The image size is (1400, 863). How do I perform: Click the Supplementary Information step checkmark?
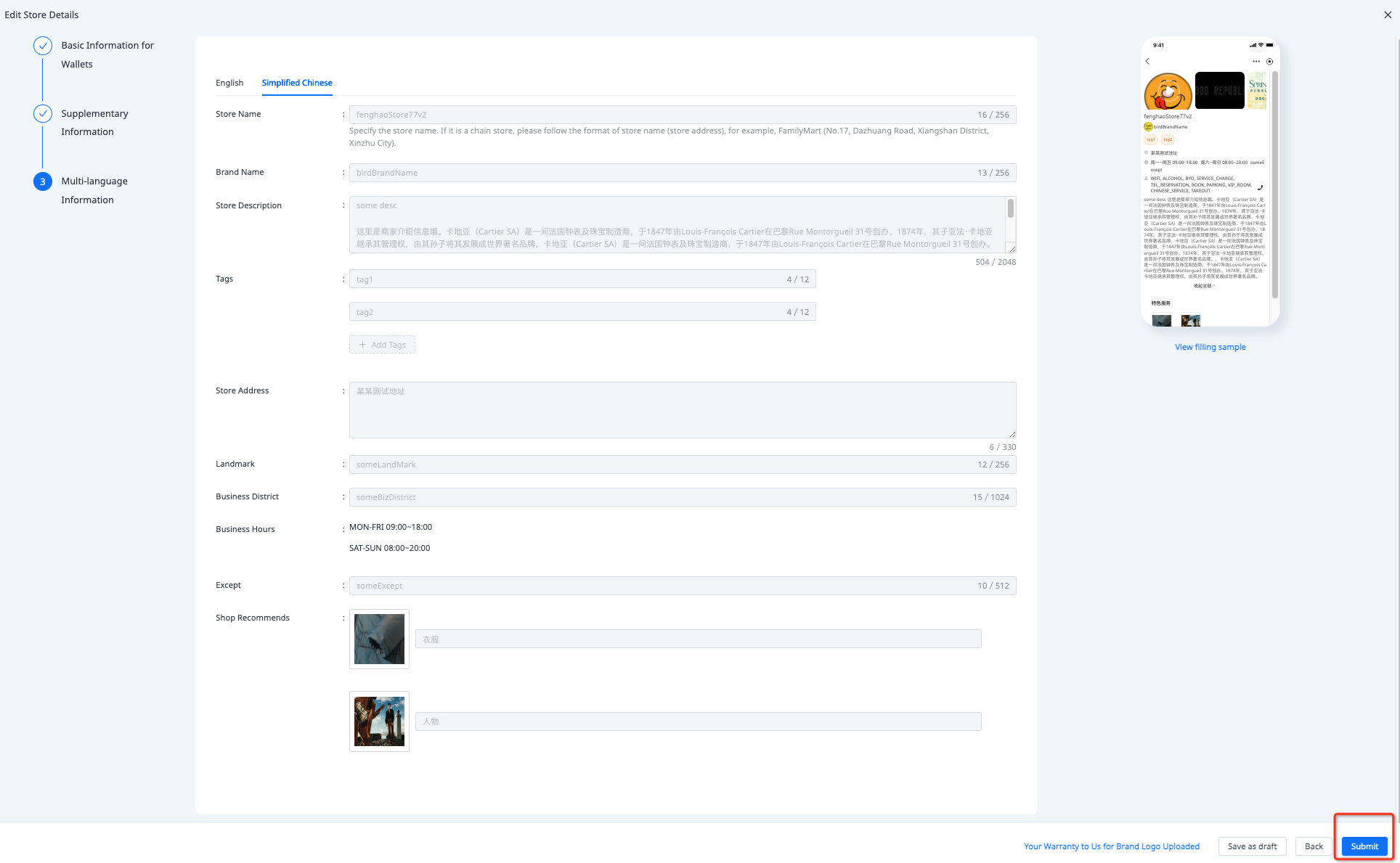[43, 114]
